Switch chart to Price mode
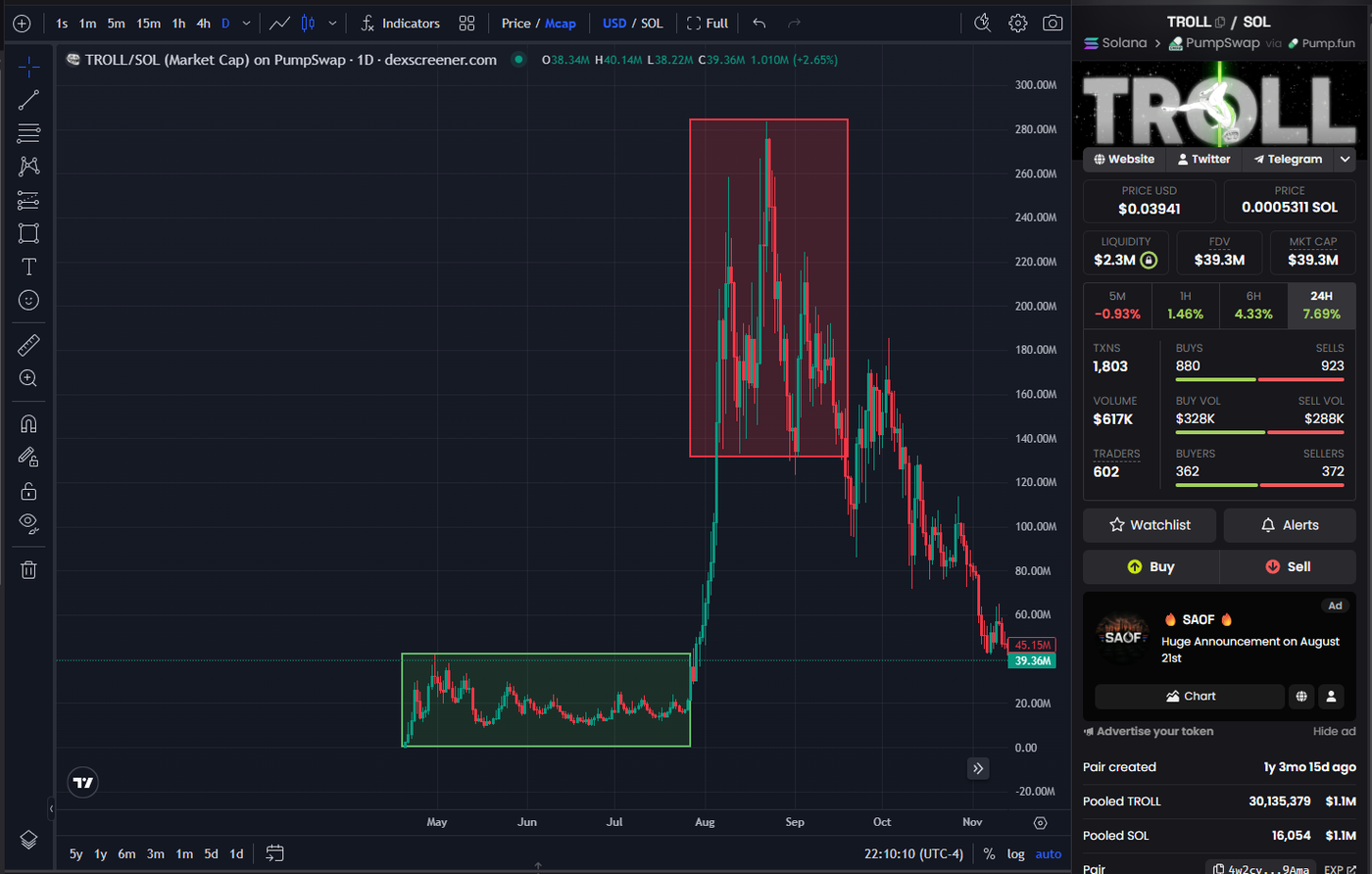Viewport: 1372px width, 874px height. point(515,23)
